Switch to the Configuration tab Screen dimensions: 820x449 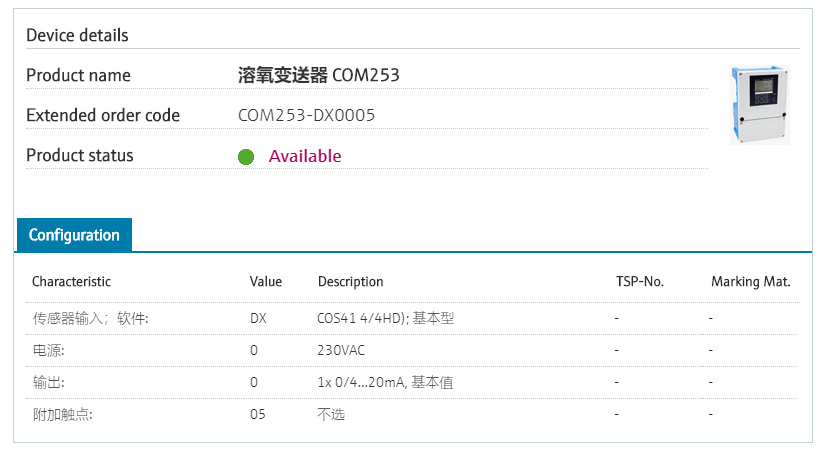tap(74, 235)
